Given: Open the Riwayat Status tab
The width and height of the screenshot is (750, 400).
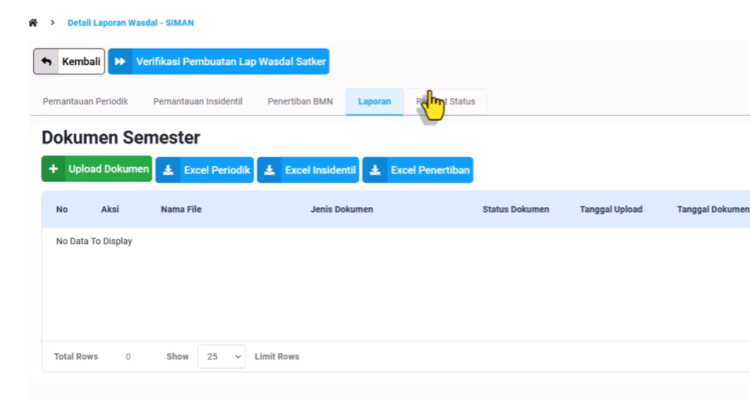Looking at the screenshot, I should point(446,101).
